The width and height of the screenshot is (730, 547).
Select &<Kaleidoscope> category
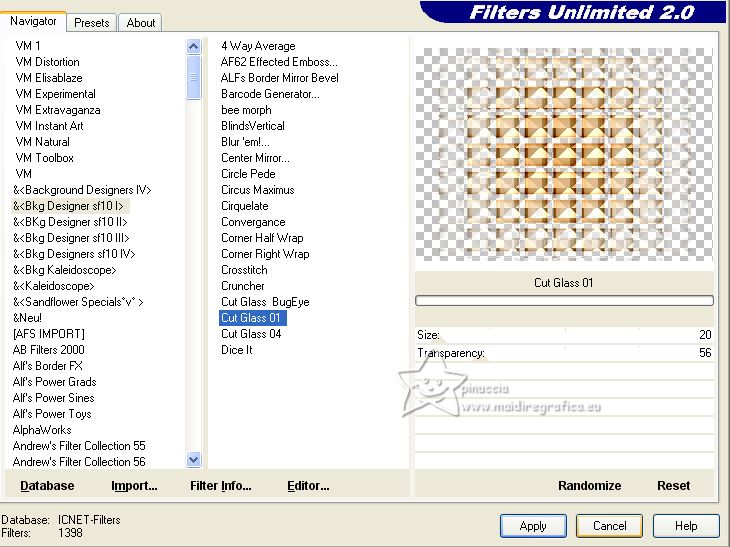point(54,286)
